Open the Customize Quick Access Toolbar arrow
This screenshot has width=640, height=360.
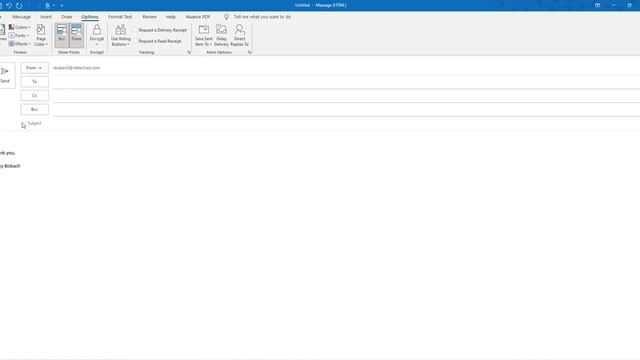[62, 6]
